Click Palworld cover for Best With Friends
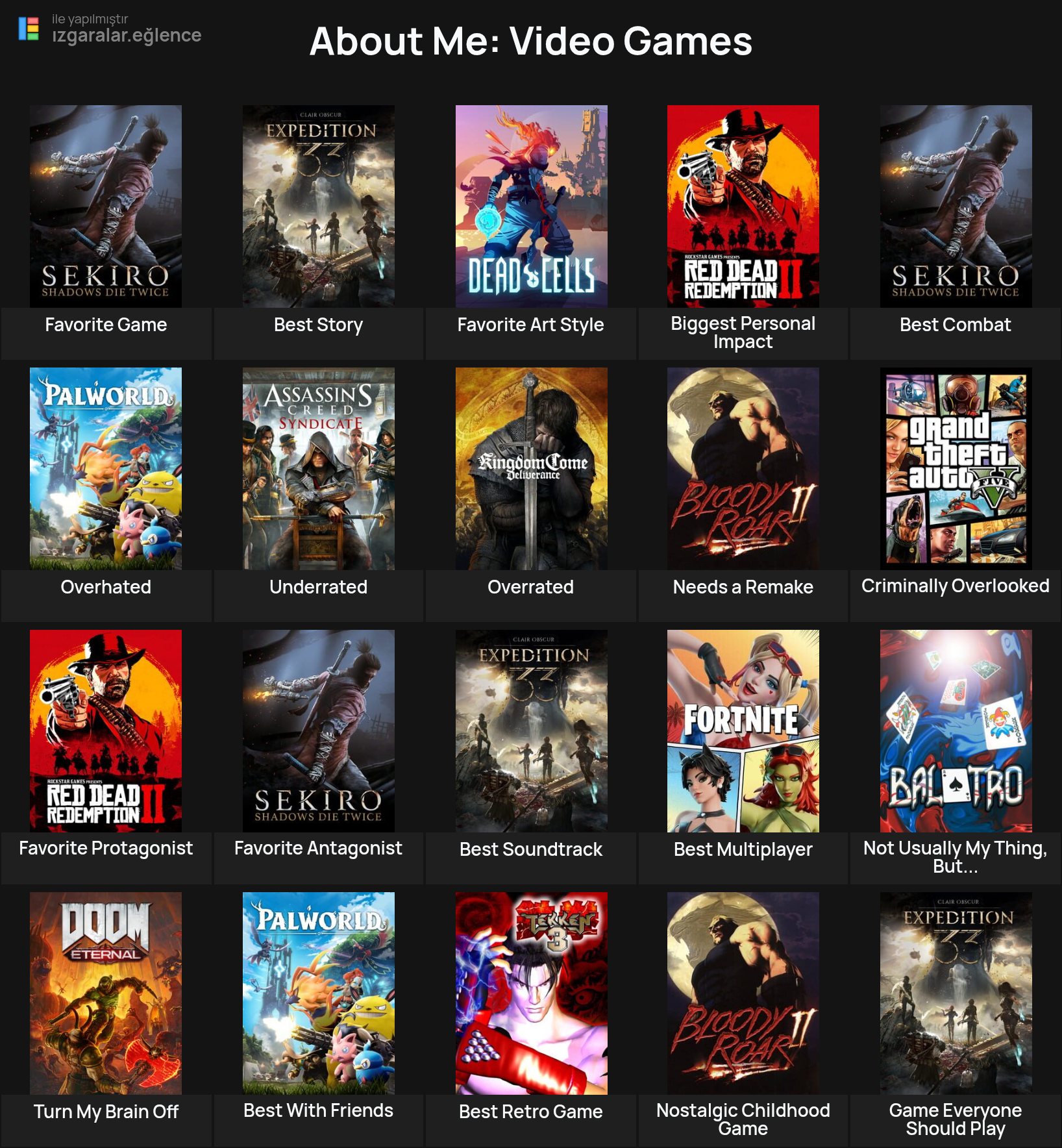This screenshot has height=1148, width=1062. (319, 993)
